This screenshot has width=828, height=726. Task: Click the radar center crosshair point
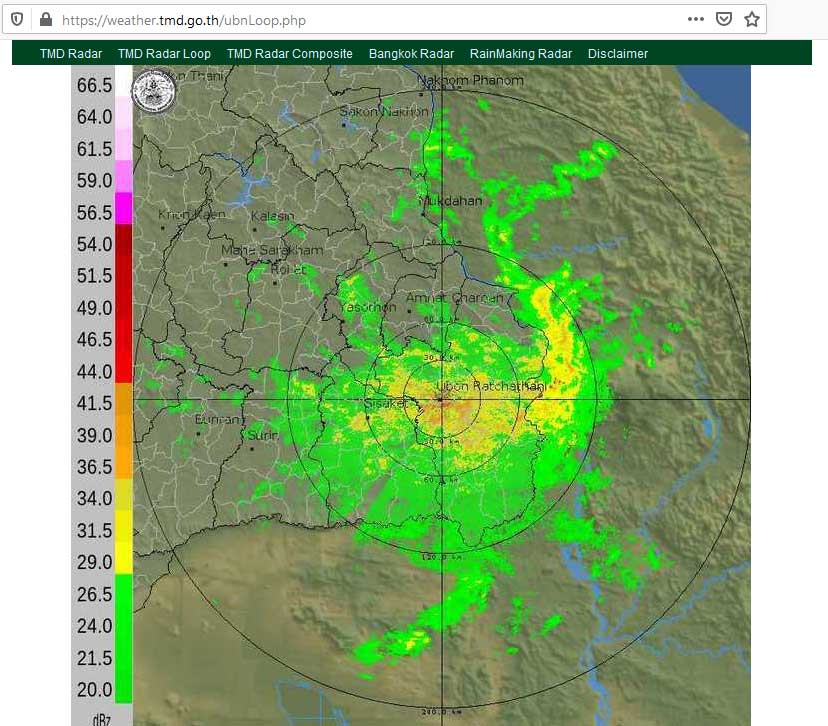pos(441,400)
